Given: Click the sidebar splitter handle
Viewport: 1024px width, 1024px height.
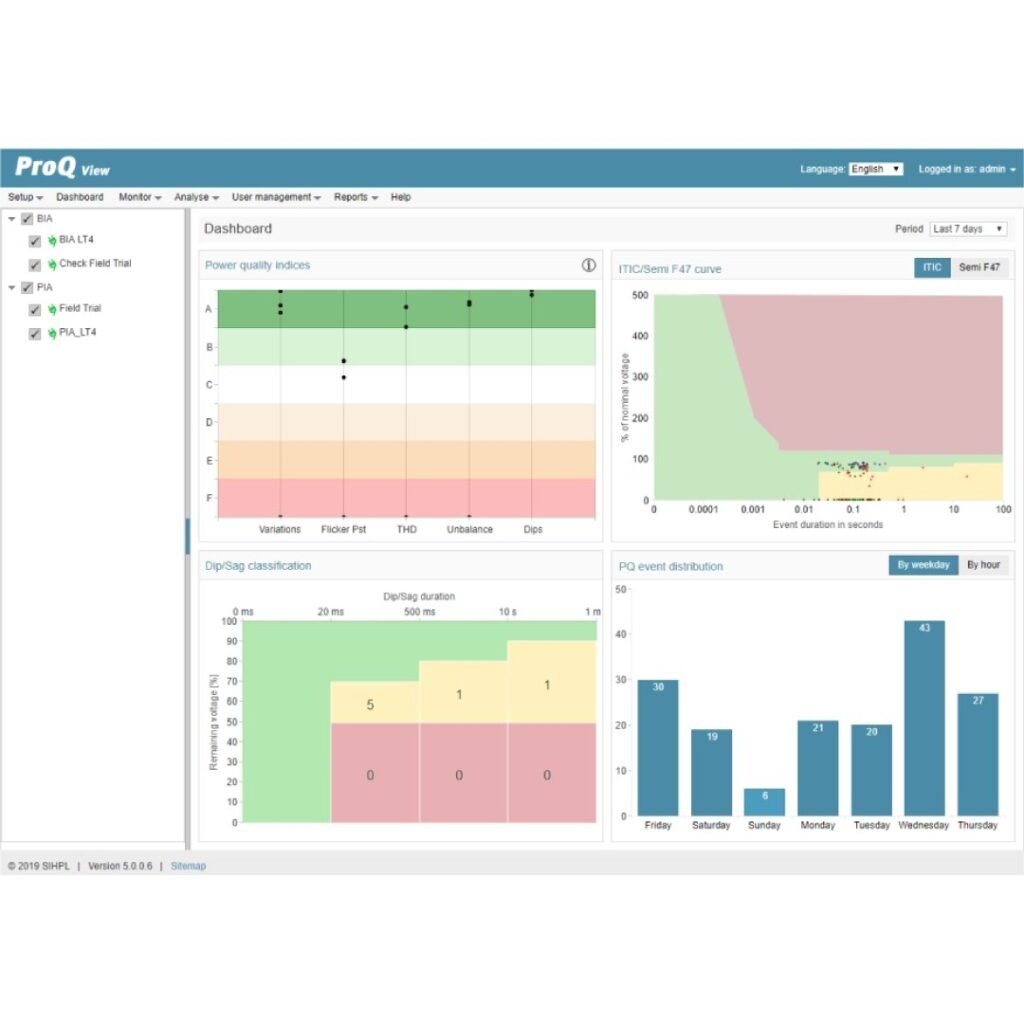Looking at the screenshot, I should 187,536.
